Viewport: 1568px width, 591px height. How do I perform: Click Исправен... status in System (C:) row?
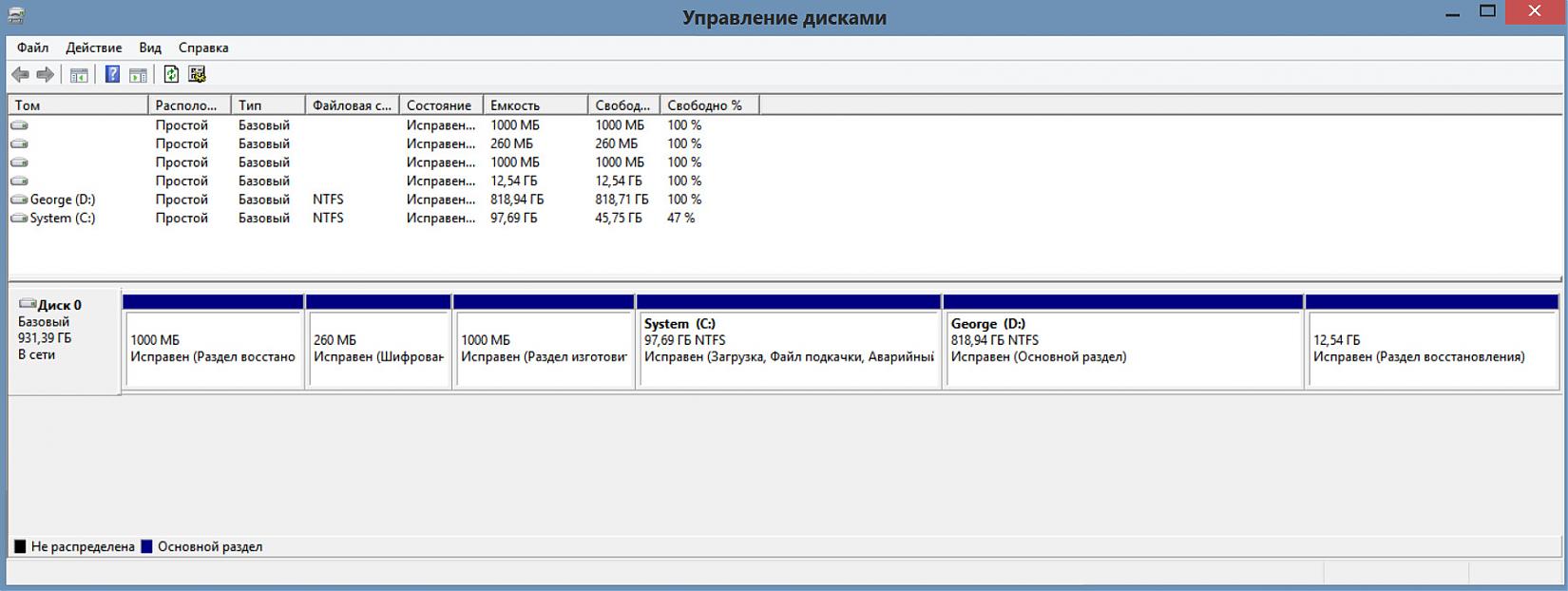tap(441, 219)
